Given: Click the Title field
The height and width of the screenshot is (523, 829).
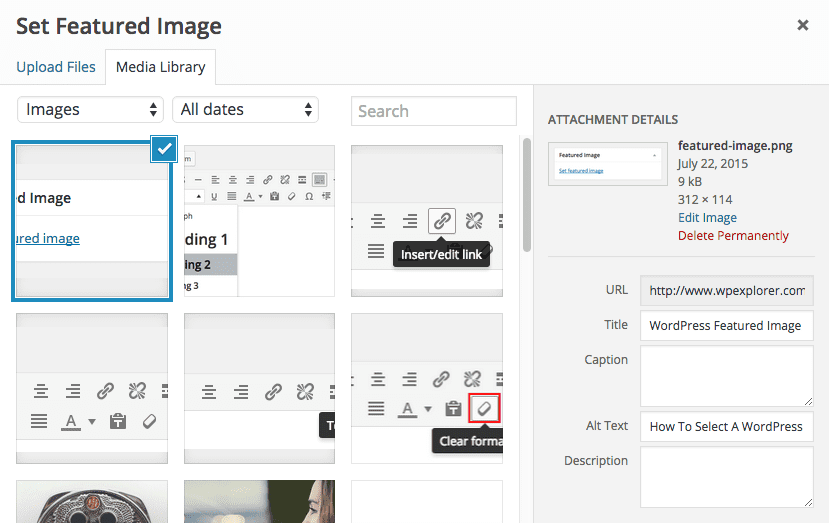Looking at the screenshot, I should tap(726, 325).
